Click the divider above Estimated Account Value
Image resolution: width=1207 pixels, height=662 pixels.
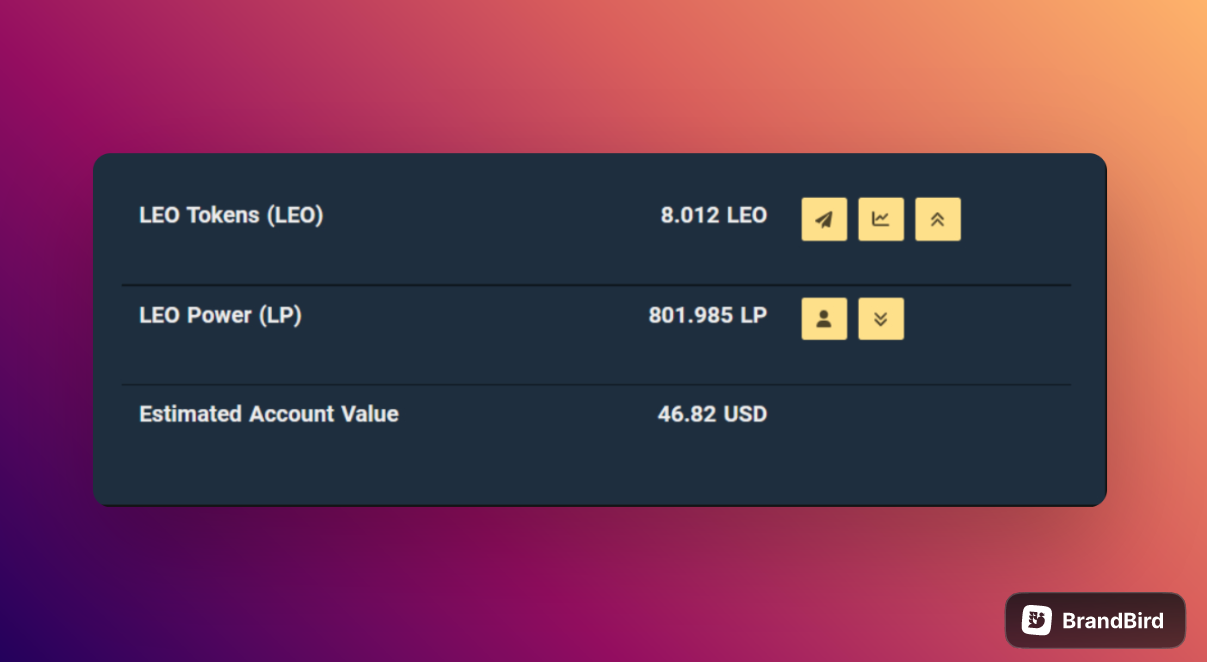coord(596,384)
